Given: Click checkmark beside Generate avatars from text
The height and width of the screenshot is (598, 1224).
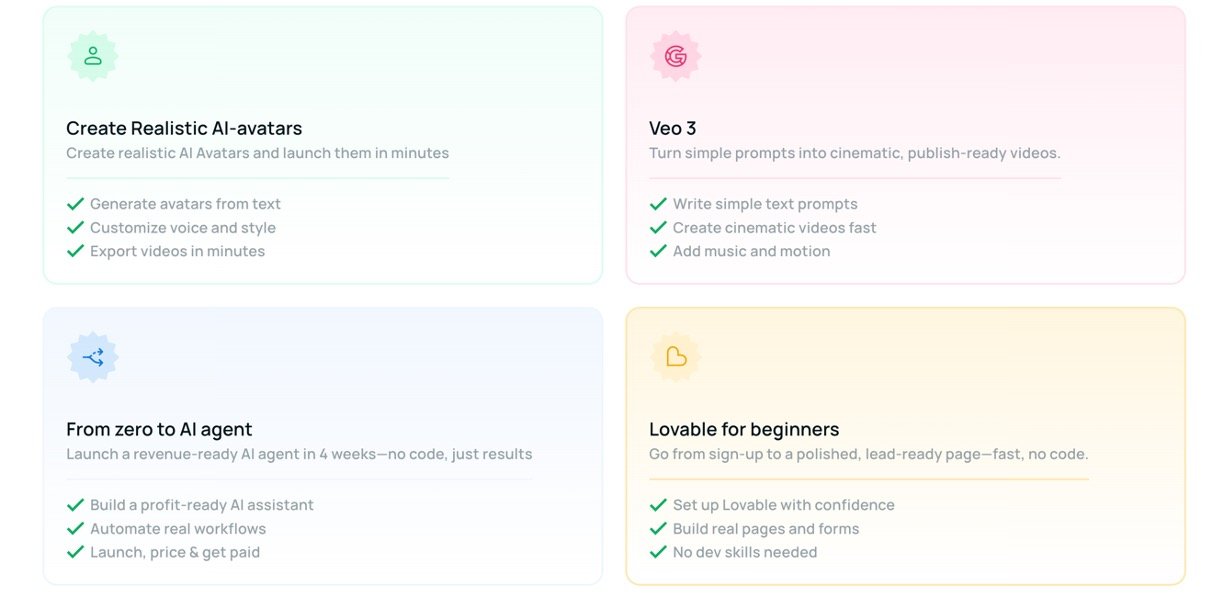Looking at the screenshot, I should pyautogui.click(x=75, y=204).
